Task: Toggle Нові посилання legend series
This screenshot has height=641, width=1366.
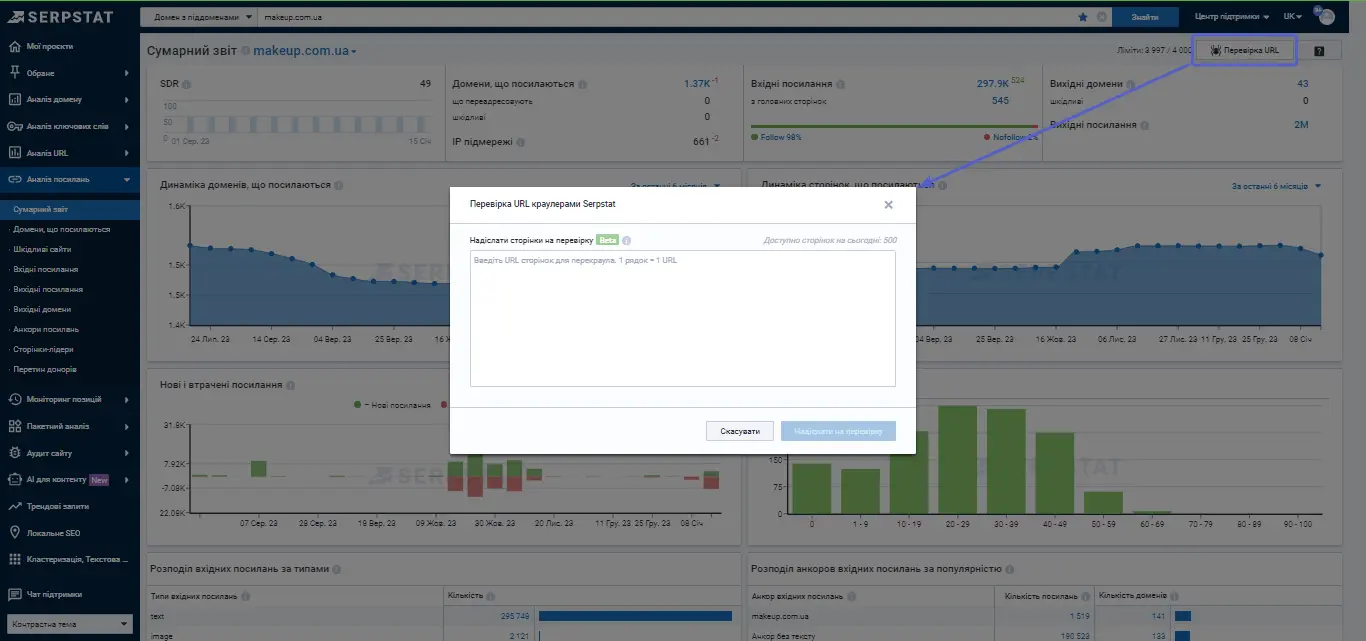Action: pos(392,405)
